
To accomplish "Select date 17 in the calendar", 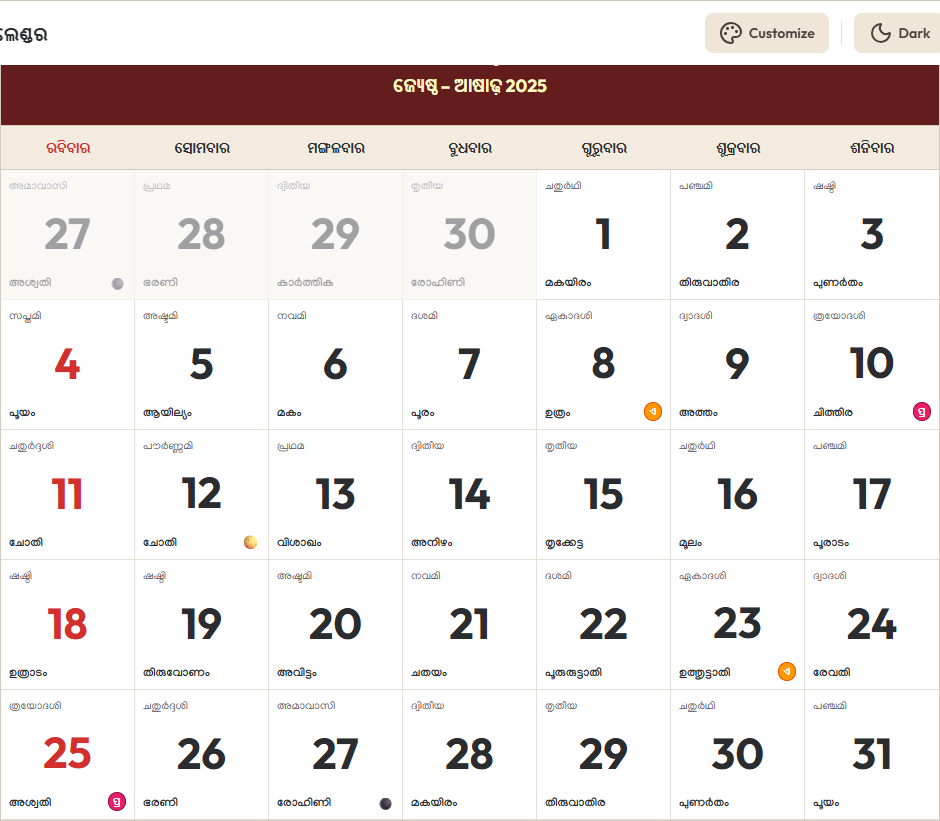I will point(872,495).
